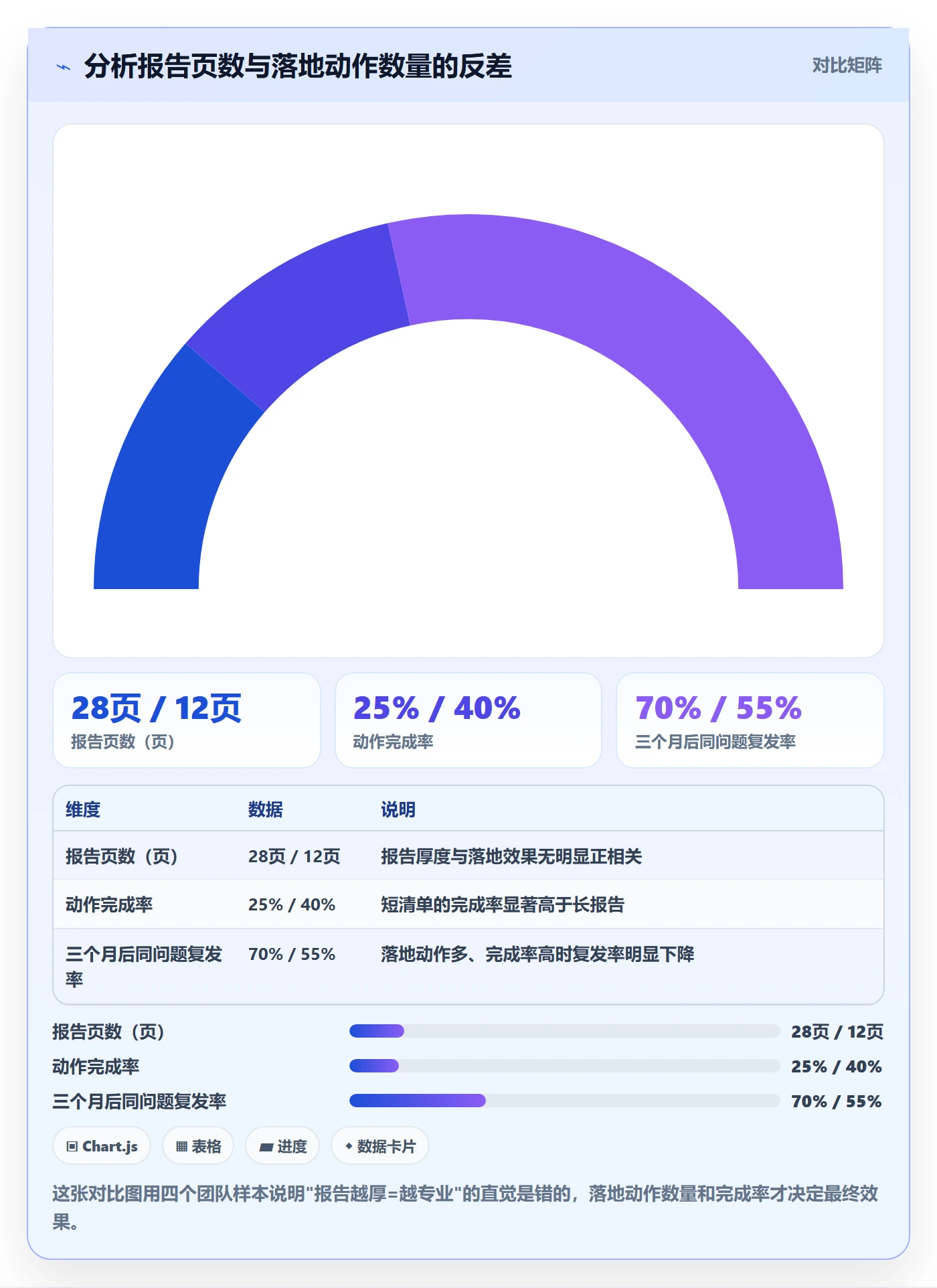937x1288 pixels.
Task: Click the 报告页数（页） progress bar
Action: pyautogui.click(x=565, y=1031)
